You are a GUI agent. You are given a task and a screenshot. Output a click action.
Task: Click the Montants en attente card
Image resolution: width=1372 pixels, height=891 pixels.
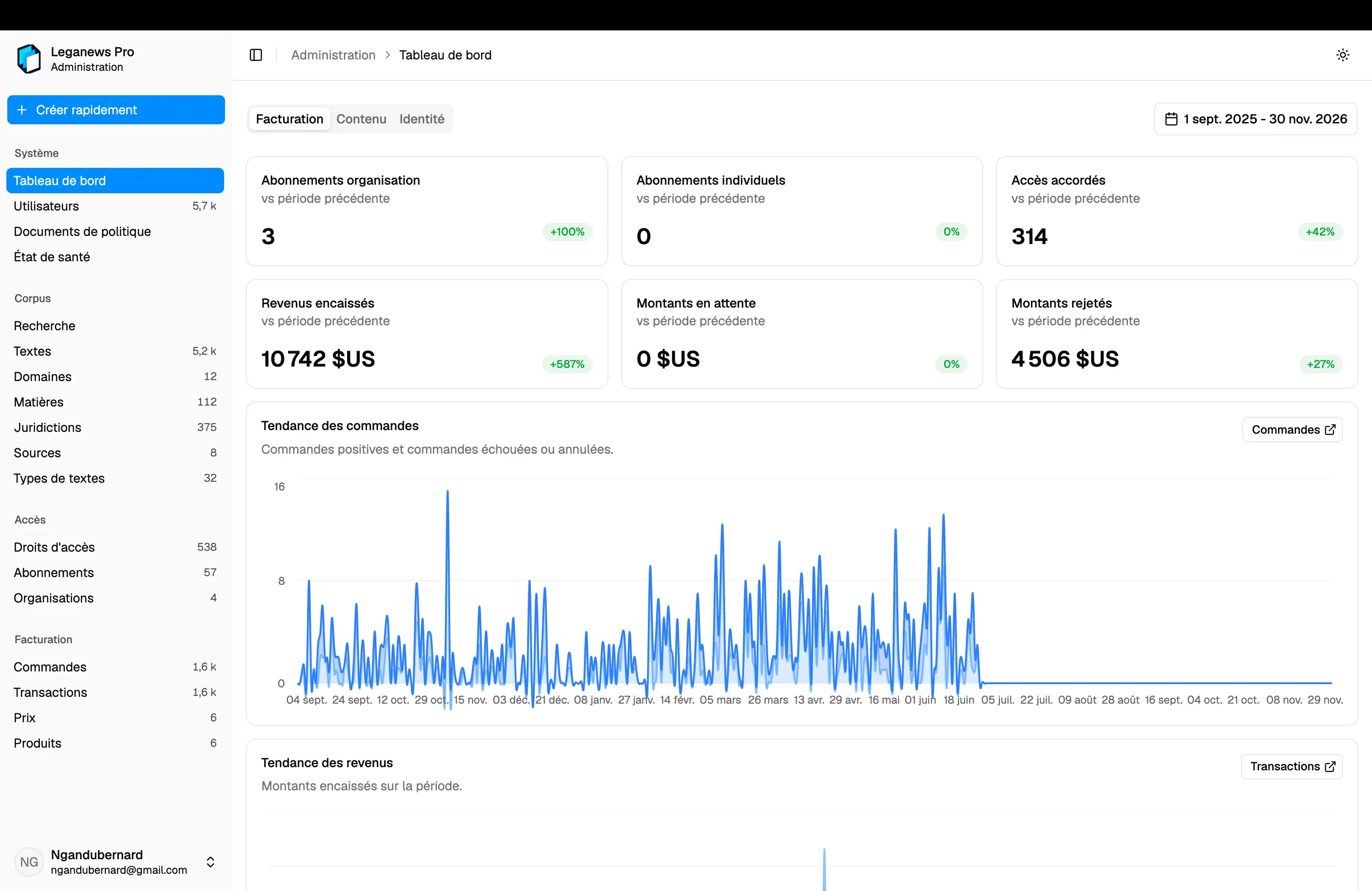click(802, 334)
